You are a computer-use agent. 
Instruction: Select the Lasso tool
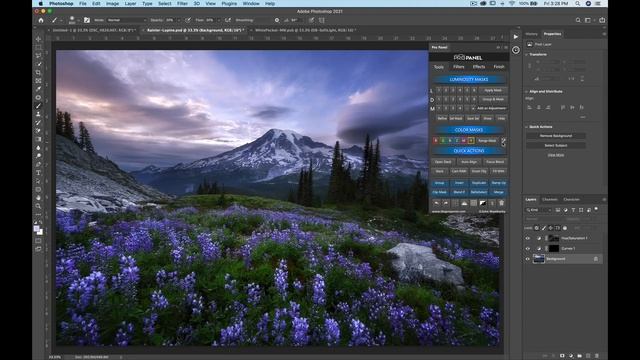click(x=38, y=56)
